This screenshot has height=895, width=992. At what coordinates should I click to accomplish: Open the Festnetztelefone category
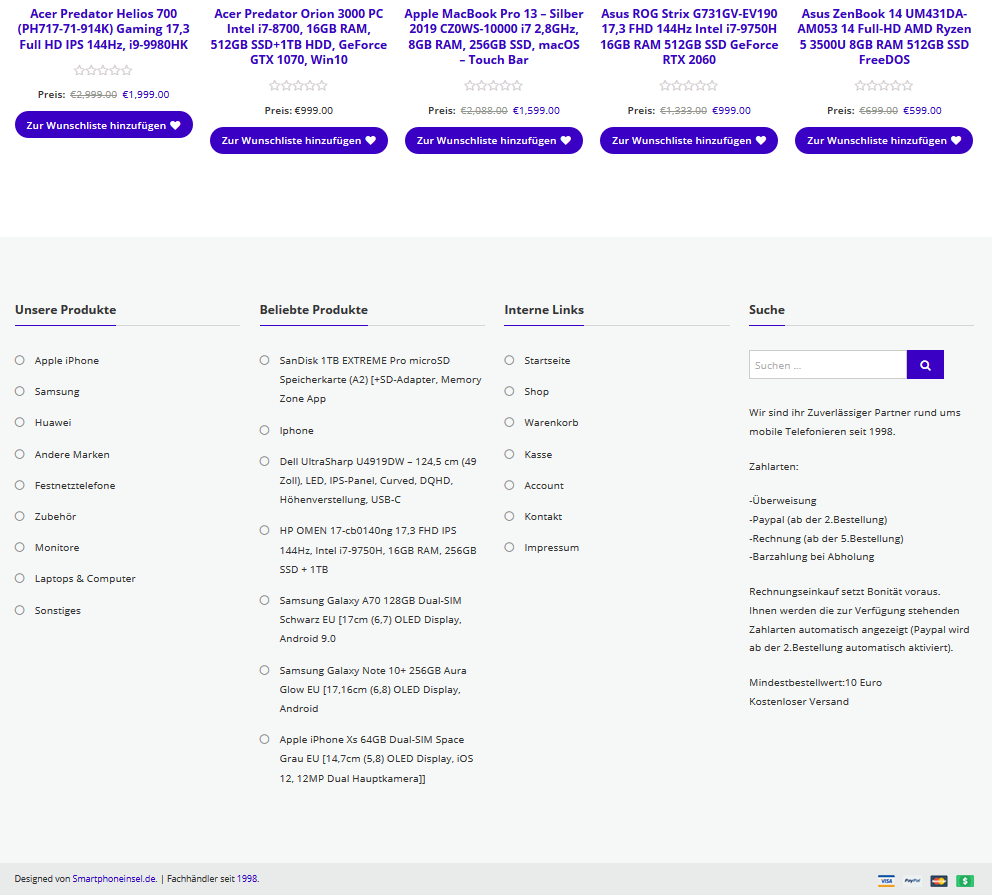pyautogui.click(x=75, y=485)
